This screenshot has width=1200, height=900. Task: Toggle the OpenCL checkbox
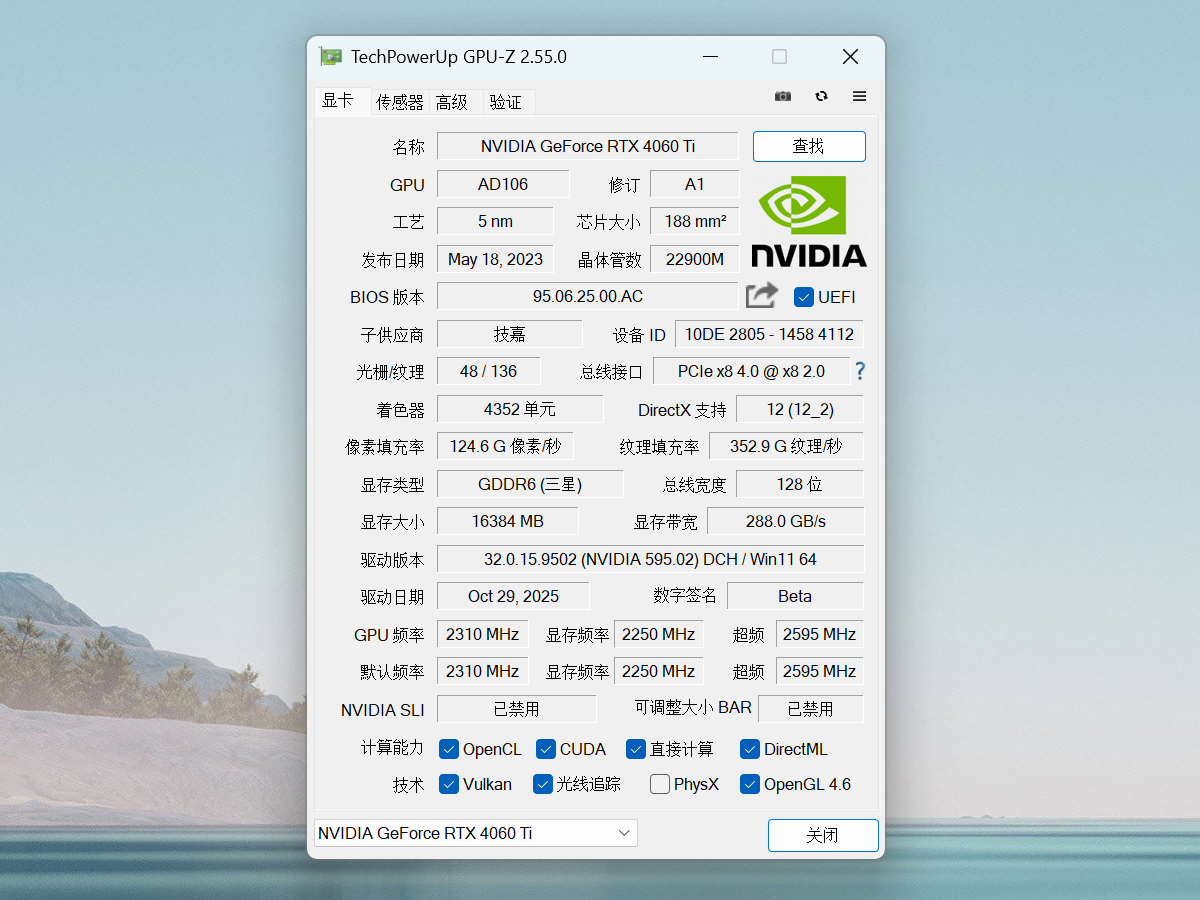(448, 749)
